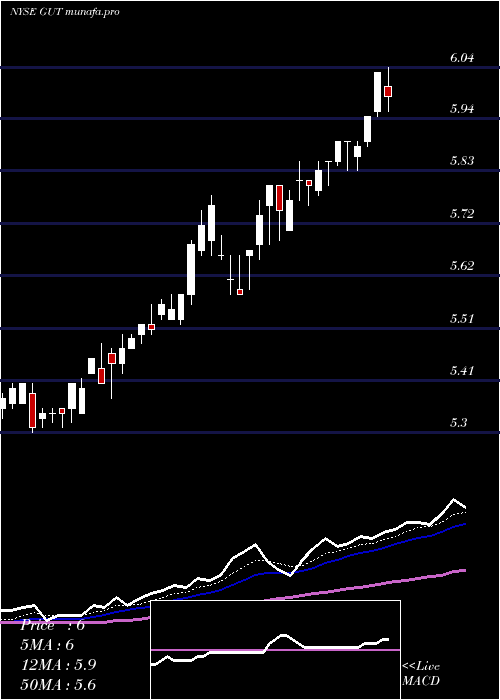
Task: Click the 5.3 price axis label
Action: (x=458, y=422)
